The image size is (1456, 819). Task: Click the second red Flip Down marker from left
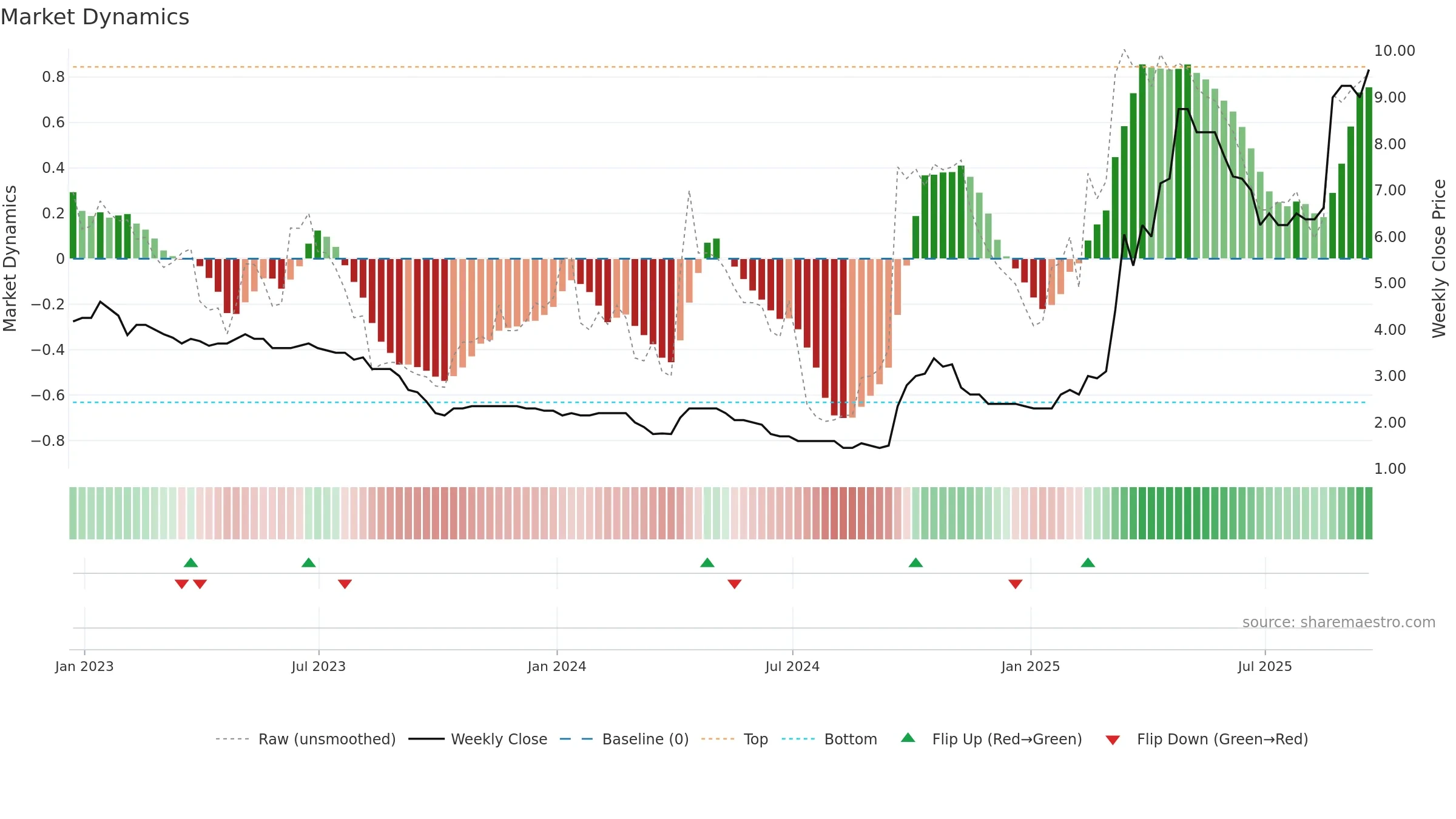(x=200, y=584)
